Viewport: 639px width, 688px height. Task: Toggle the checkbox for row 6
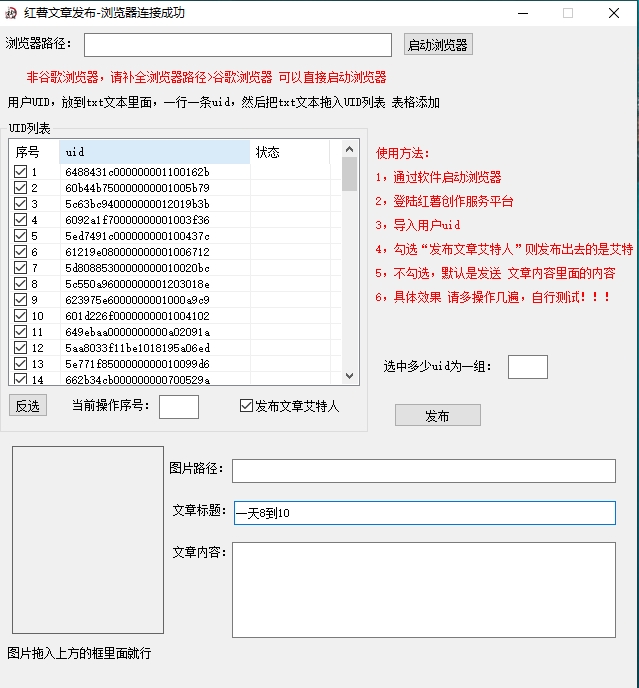point(21,251)
